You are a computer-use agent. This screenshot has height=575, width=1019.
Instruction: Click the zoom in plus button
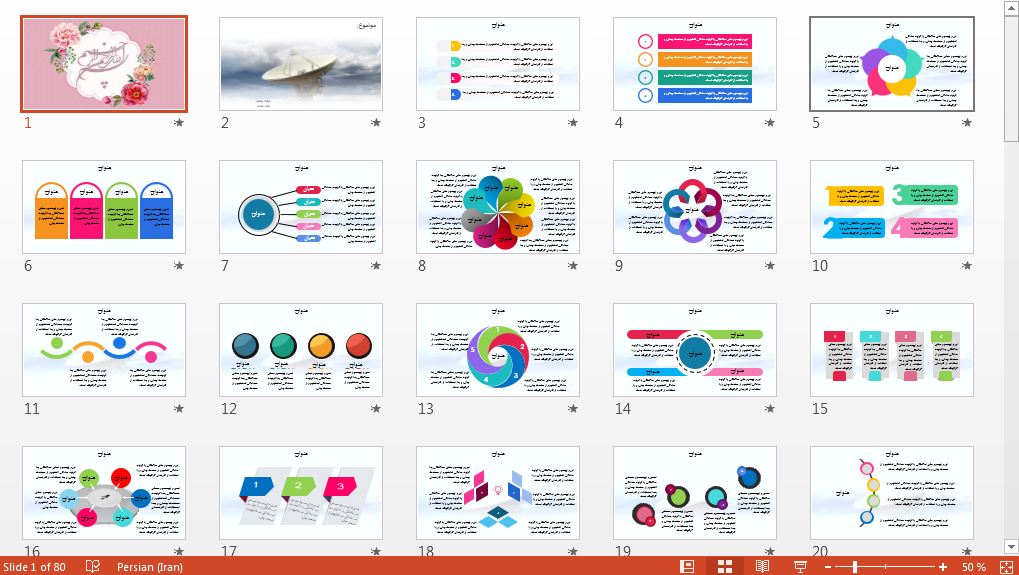[x=943, y=567]
